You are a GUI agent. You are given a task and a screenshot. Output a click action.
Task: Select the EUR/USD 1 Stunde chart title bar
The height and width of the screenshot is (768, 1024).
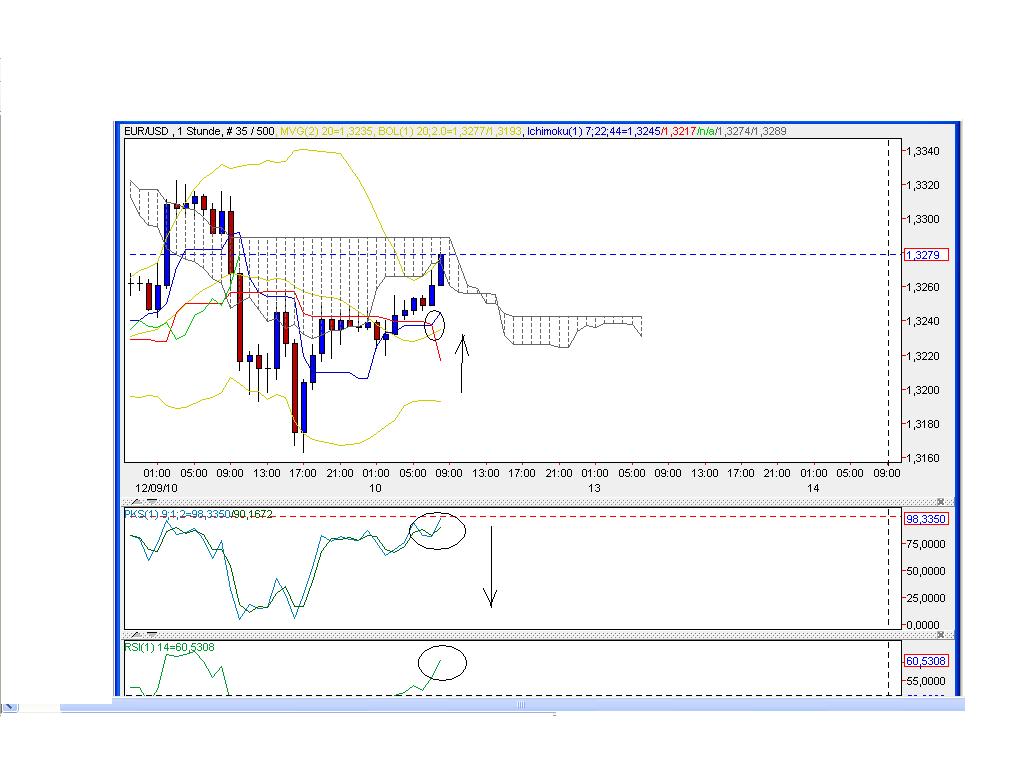point(200,131)
